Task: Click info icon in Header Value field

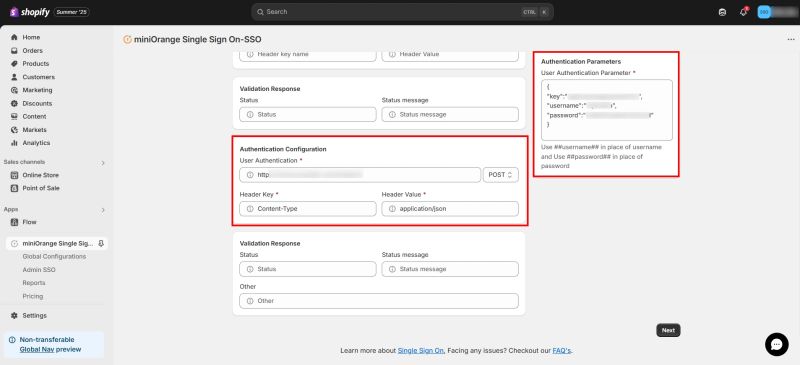Action: tap(392, 209)
